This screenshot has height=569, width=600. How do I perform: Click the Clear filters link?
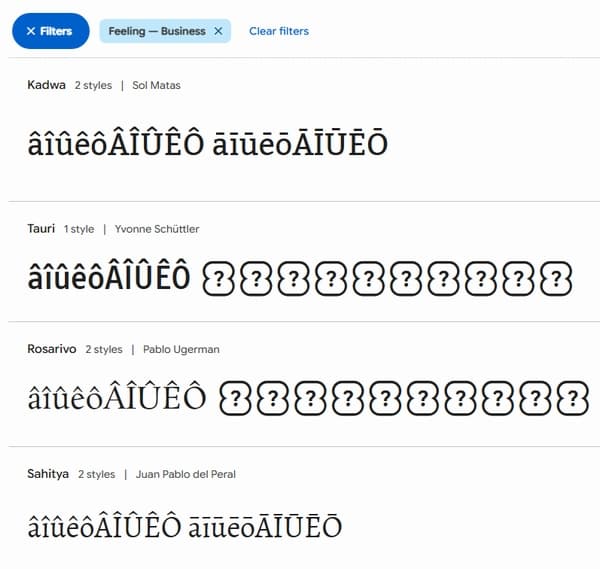pos(279,31)
